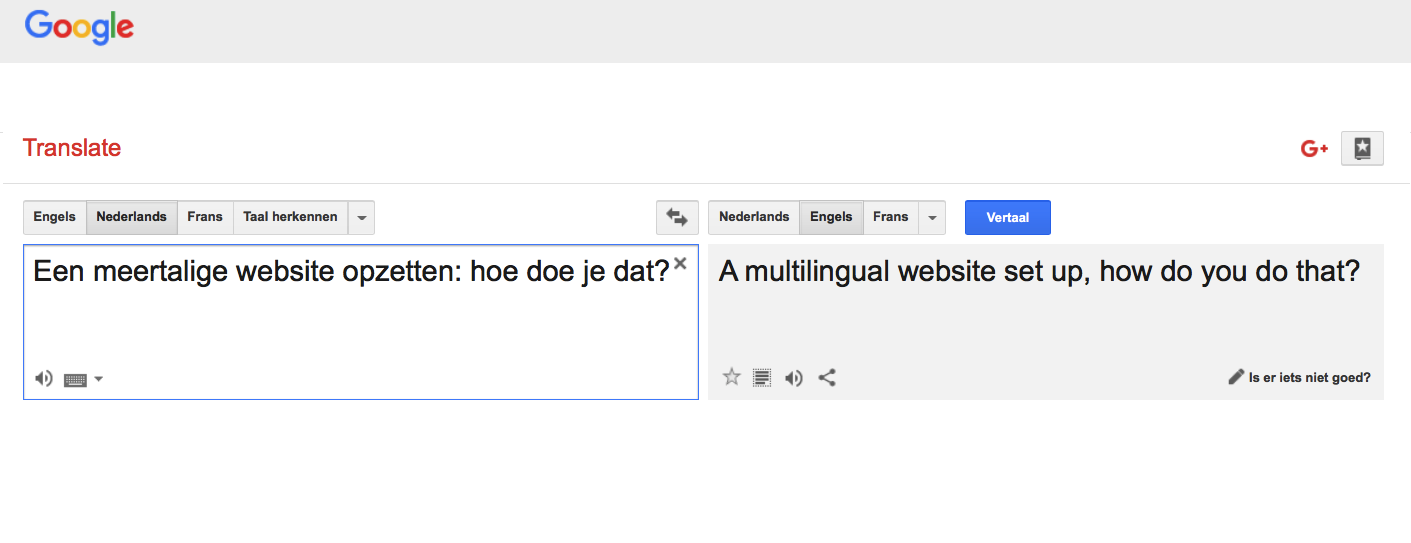The height and width of the screenshot is (543, 1411).
Task: Click the select-all translation text icon
Action: coord(762,377)
